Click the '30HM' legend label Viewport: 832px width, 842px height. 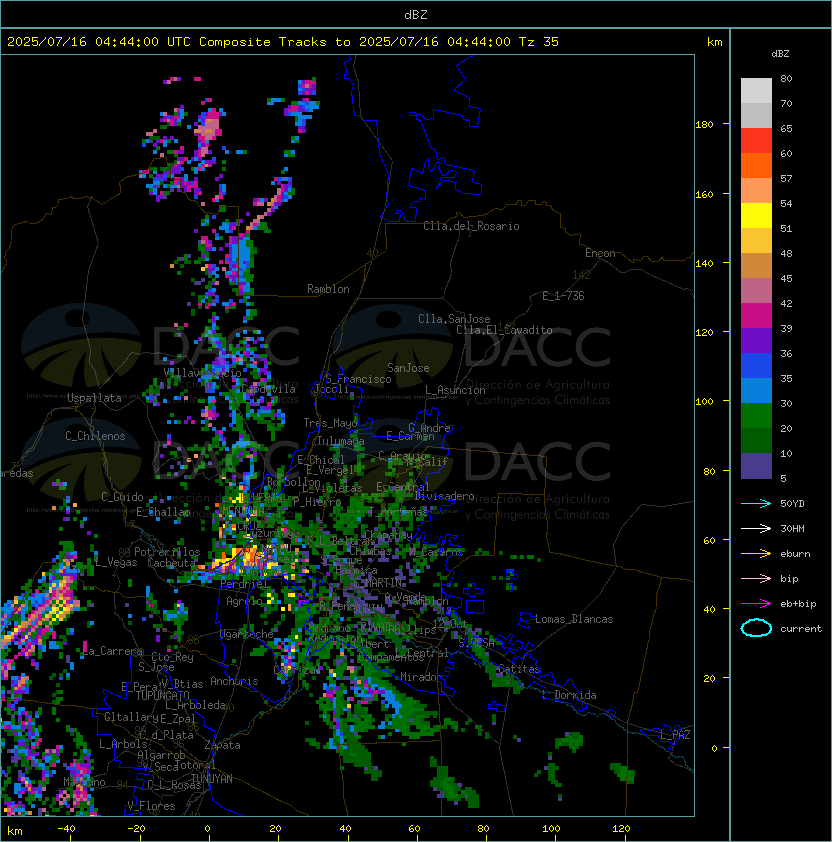[792, 528]
